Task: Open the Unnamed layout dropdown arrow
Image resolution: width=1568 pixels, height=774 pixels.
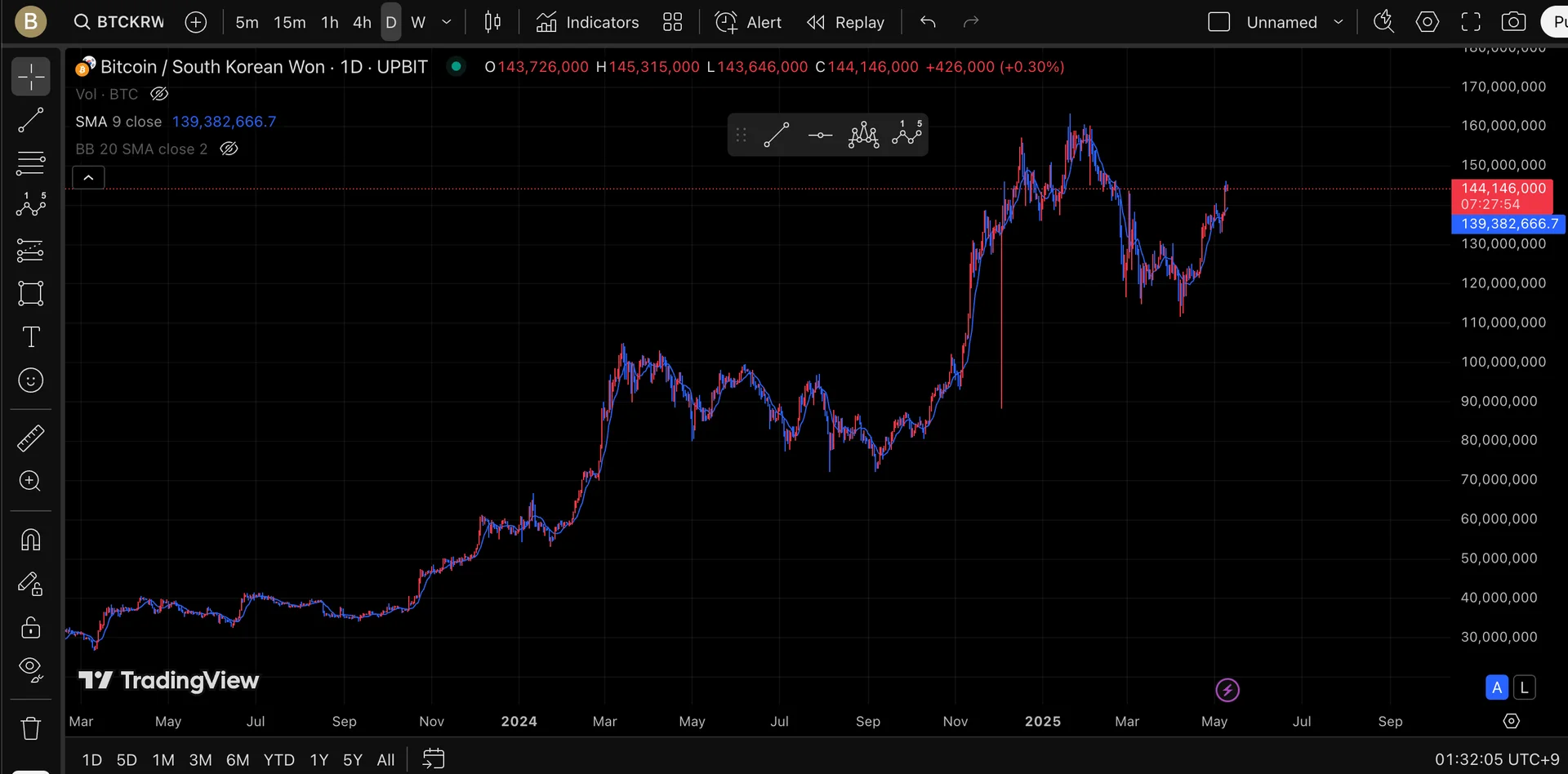Action: [1339, 22]
